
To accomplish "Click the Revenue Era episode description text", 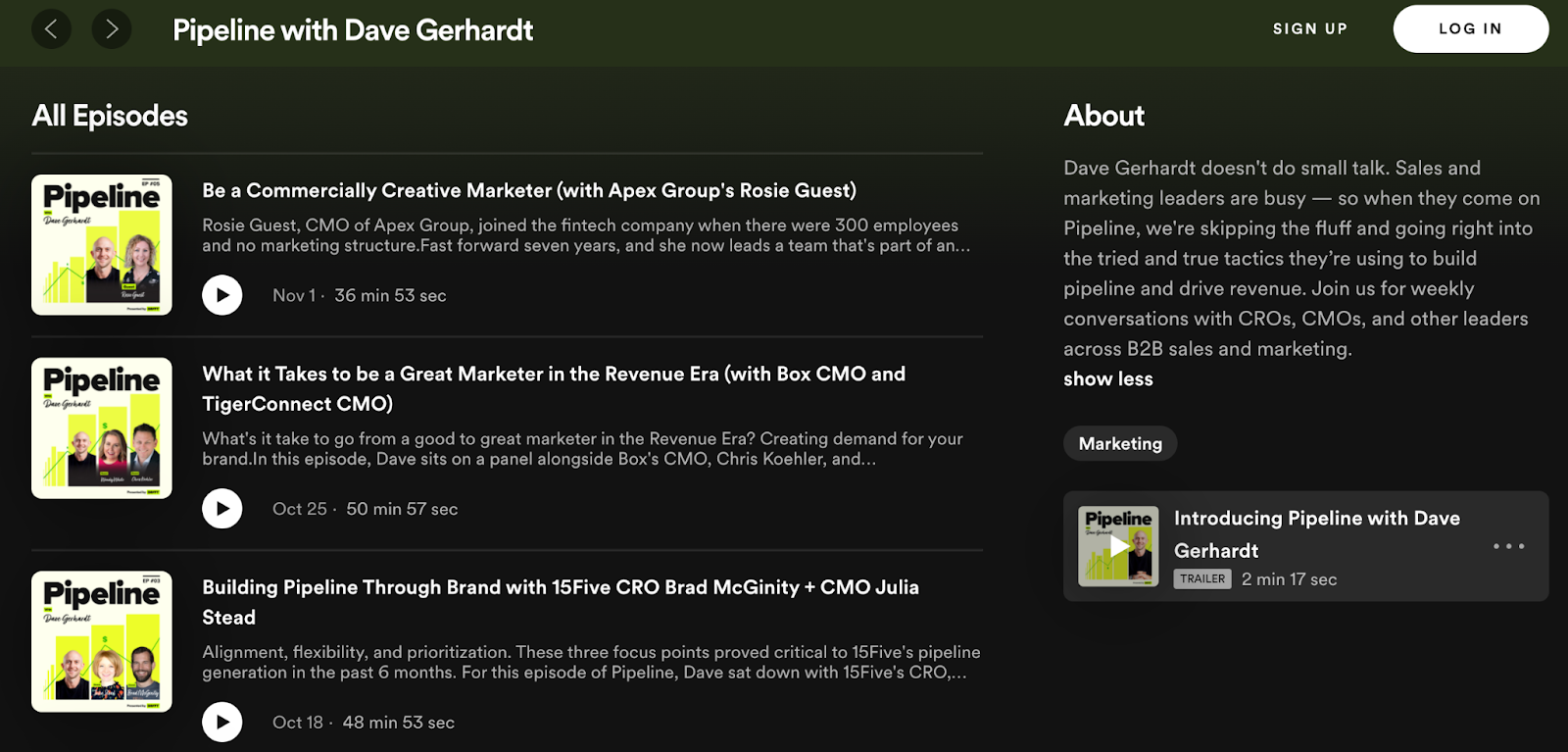I will (582, 449).
